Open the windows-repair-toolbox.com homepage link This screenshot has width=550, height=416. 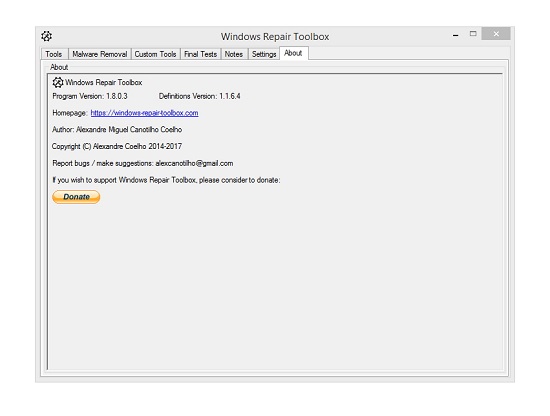(x=144, y=113)
